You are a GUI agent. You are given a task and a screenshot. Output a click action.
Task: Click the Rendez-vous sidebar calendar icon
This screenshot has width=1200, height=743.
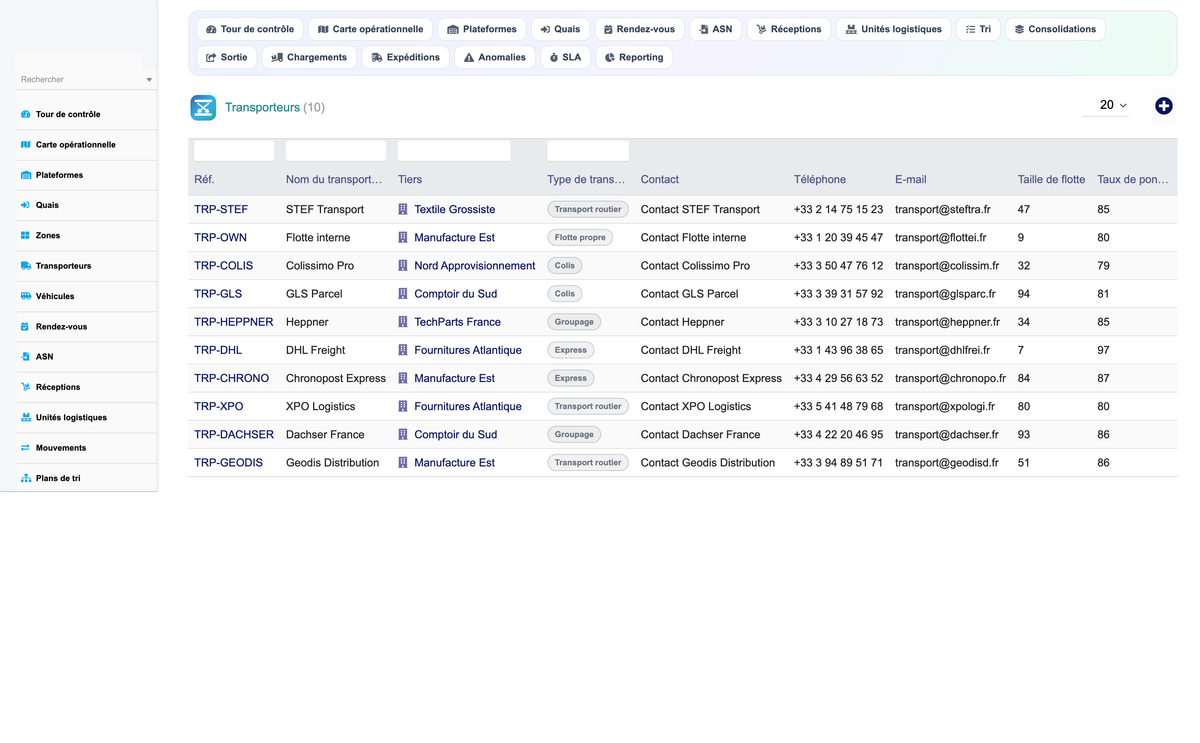26,327
